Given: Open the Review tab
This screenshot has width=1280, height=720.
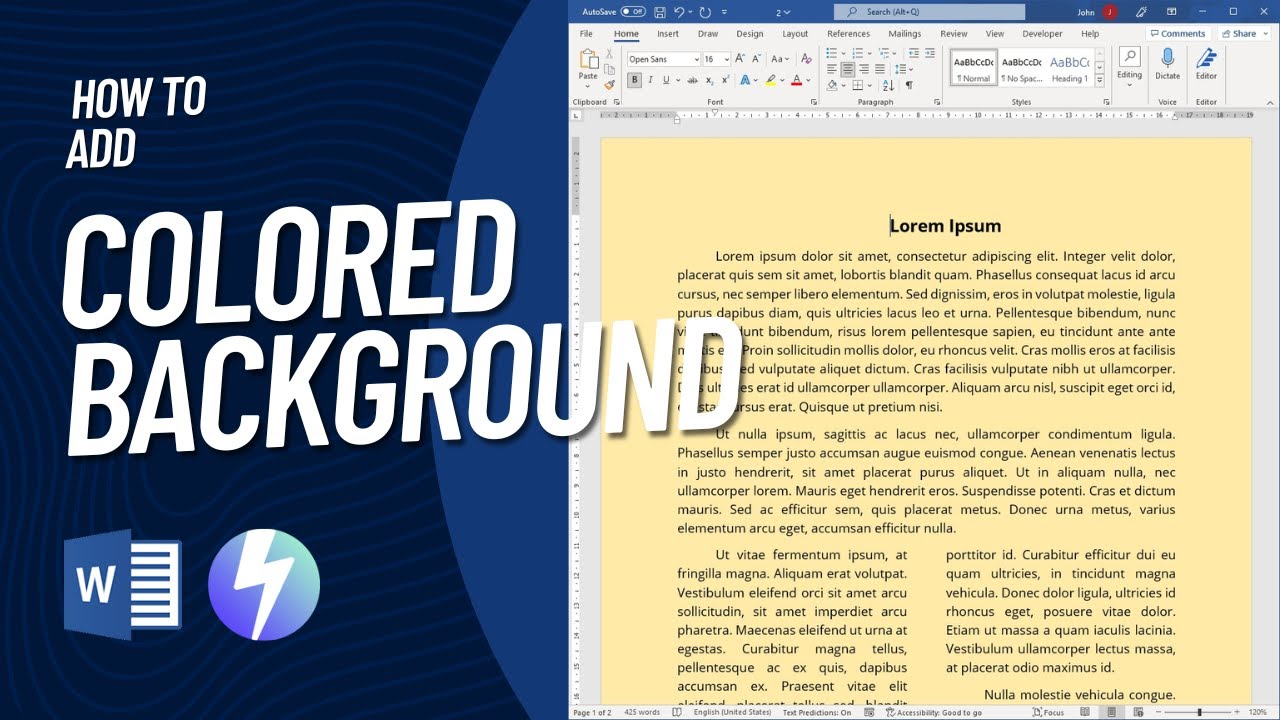Looking at the screenshot, I should pos(954,34).
